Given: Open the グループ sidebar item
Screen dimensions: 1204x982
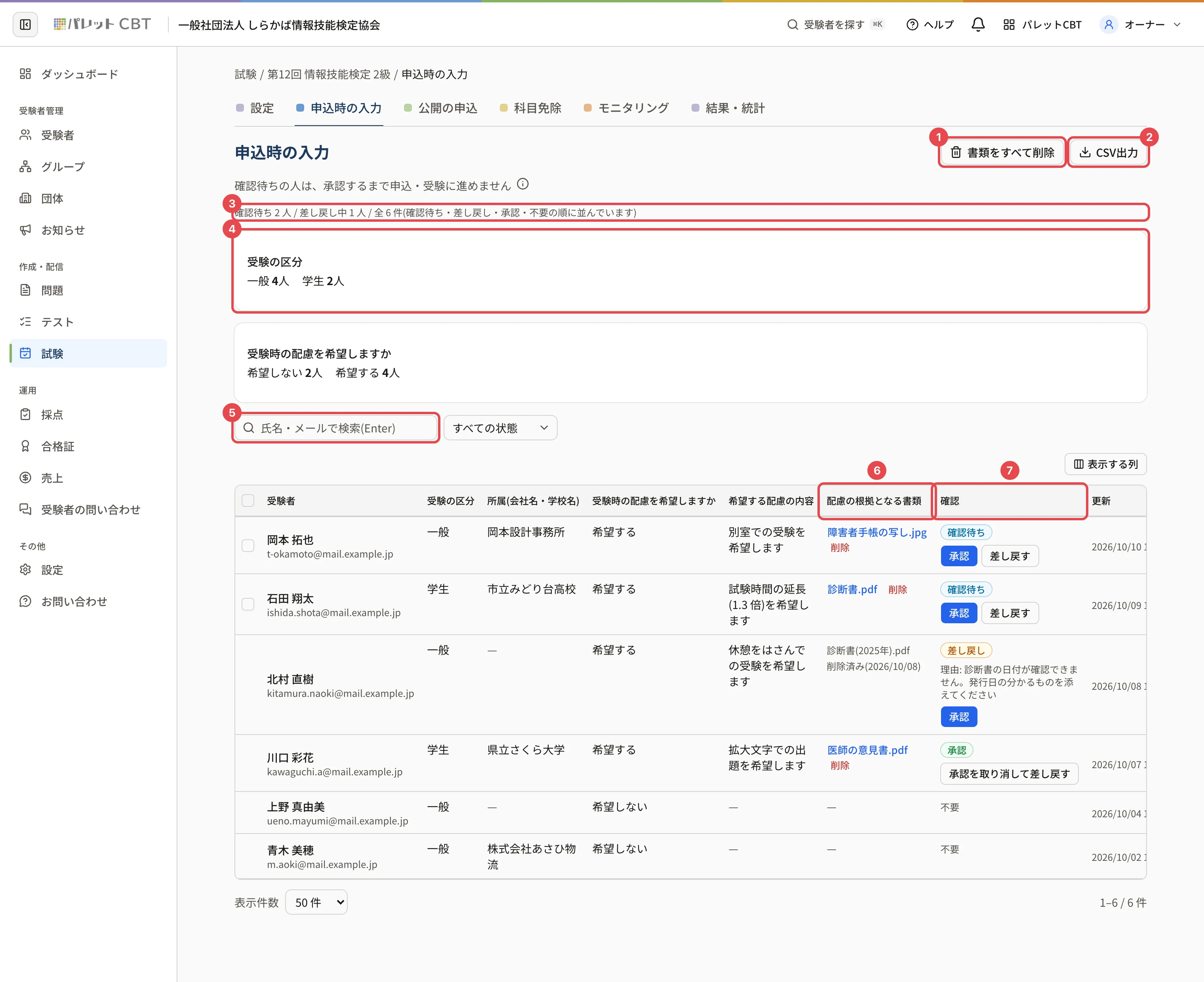Looking at the screenshot, I should tap(88, 167).
